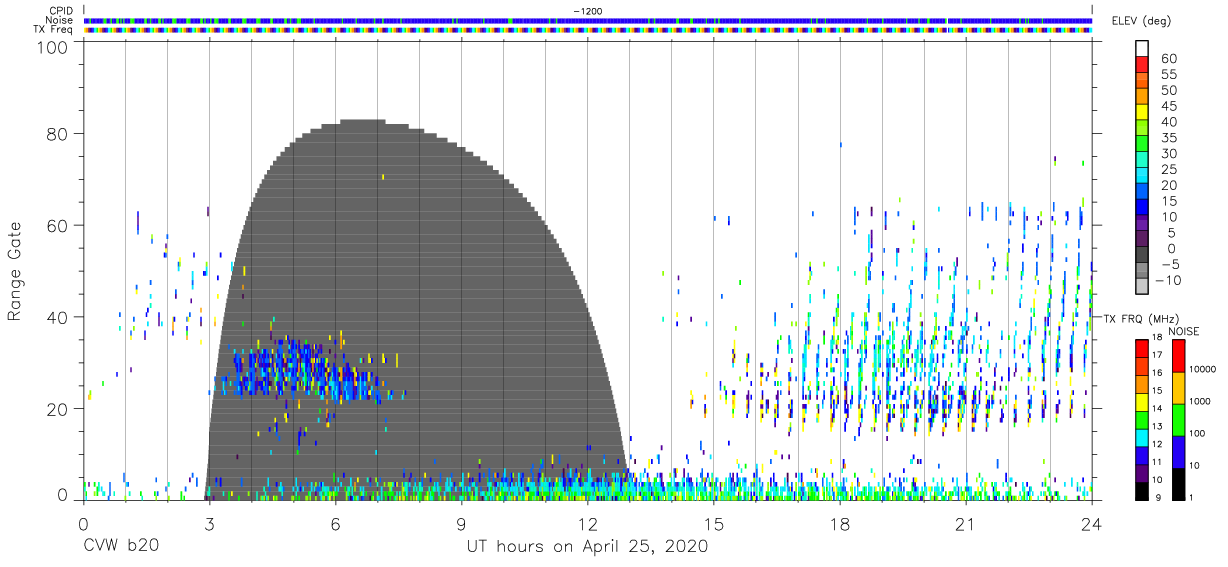Click the 25 tick on ELEV color bar

(x=1168, y=169)
